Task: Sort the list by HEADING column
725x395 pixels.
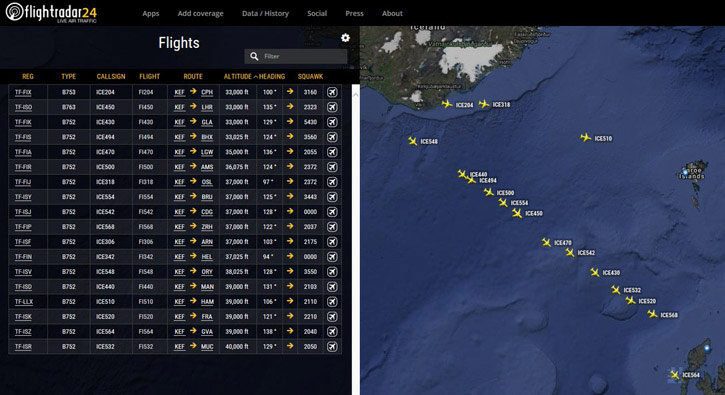Action: pyautogui.click(x=272, y=76)
